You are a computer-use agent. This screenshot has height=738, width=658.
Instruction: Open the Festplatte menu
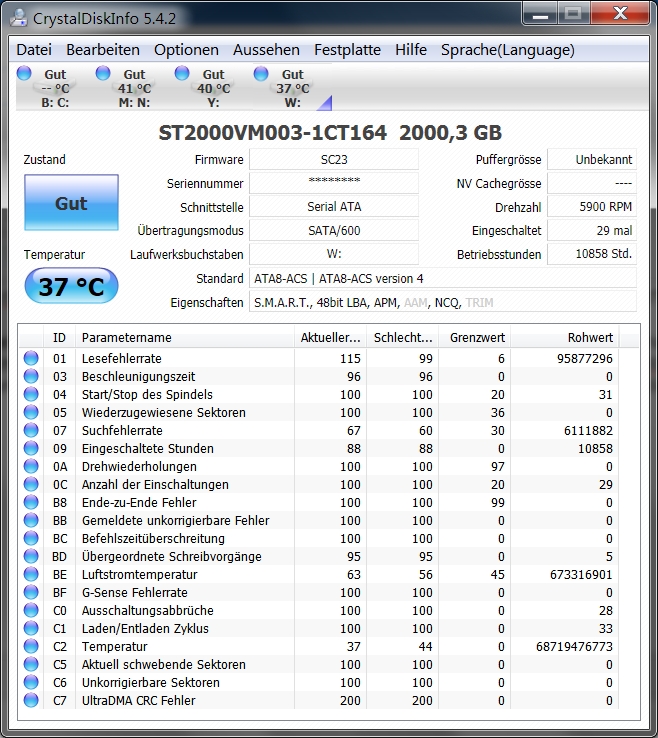tap(348, 50)
